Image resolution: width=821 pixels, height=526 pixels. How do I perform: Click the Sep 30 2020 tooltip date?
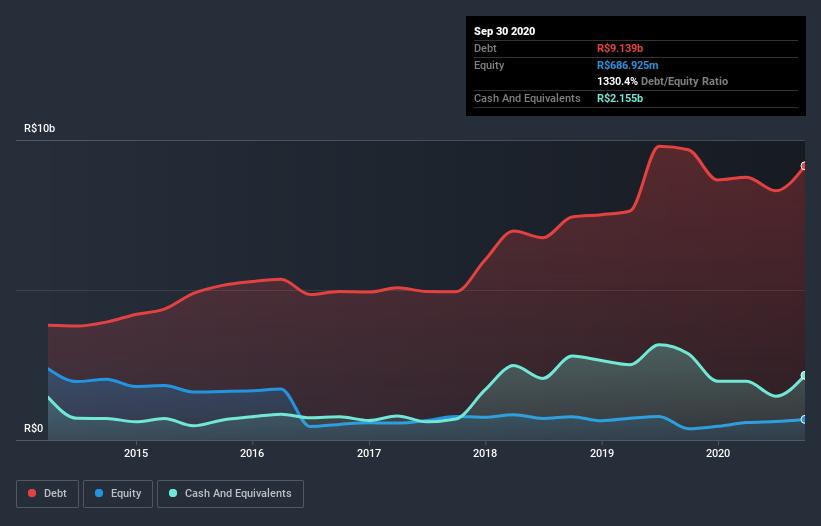coord(505,31)
